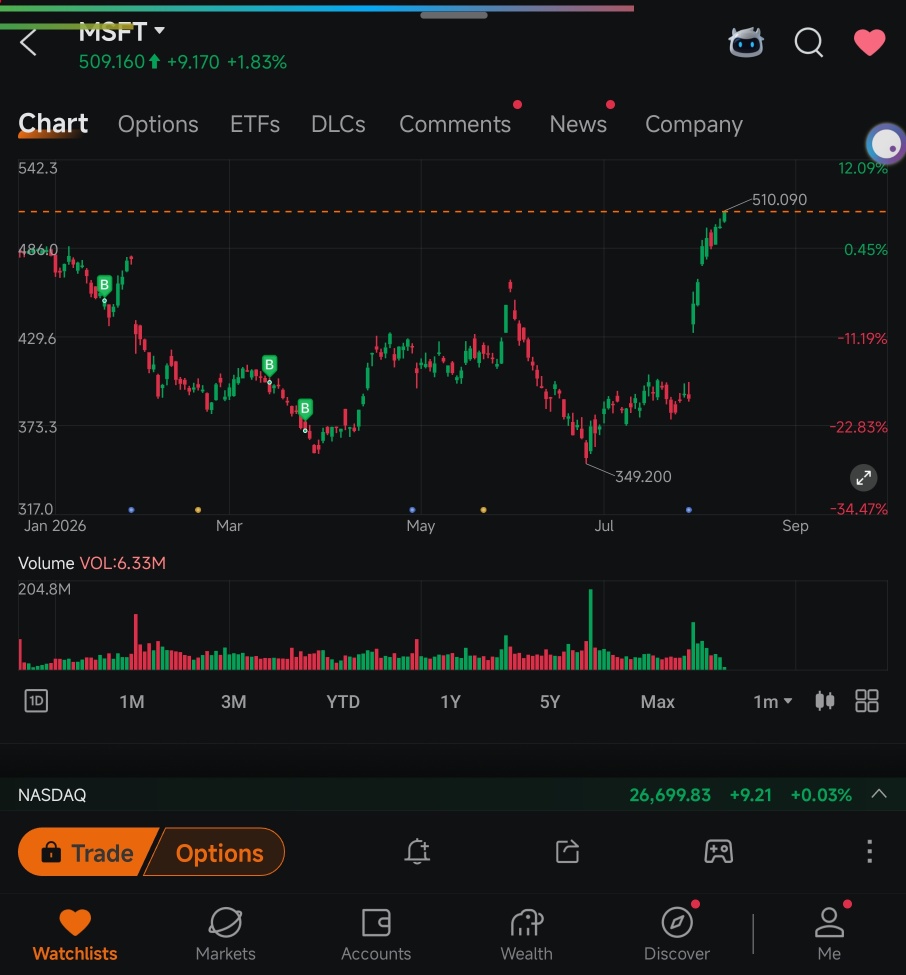
Task: Go to Accounts in bottom navigation
Action: [376, 934]
